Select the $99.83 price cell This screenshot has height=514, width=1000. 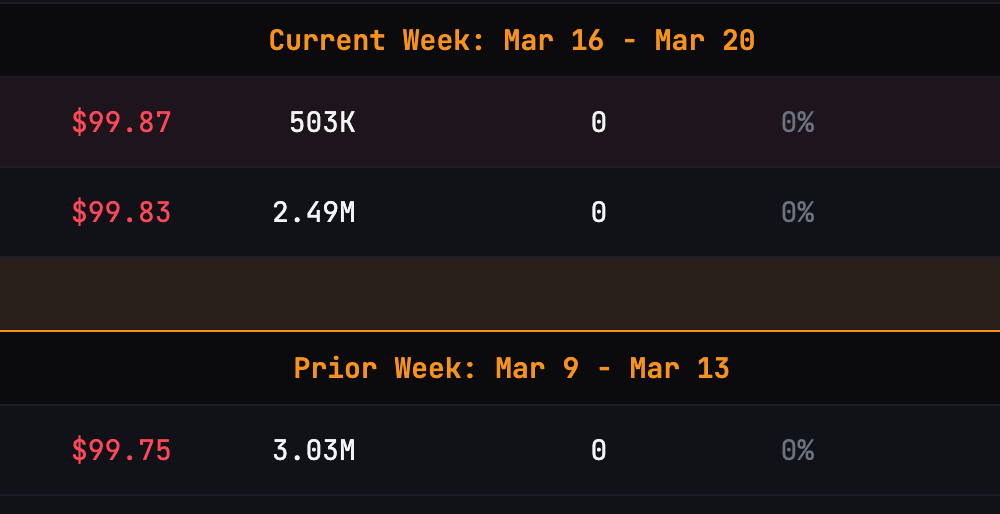tap(121, 213)
